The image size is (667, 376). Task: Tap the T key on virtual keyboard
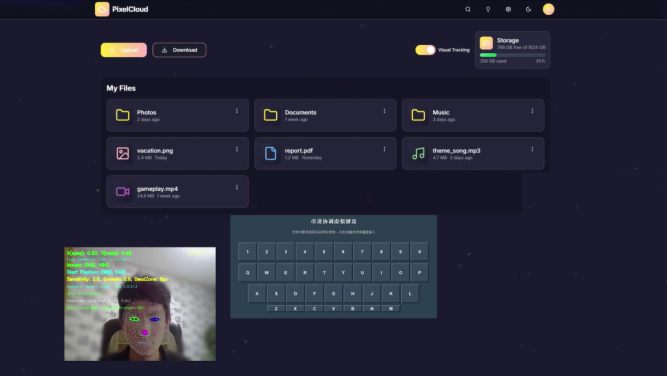pos(324,273)
